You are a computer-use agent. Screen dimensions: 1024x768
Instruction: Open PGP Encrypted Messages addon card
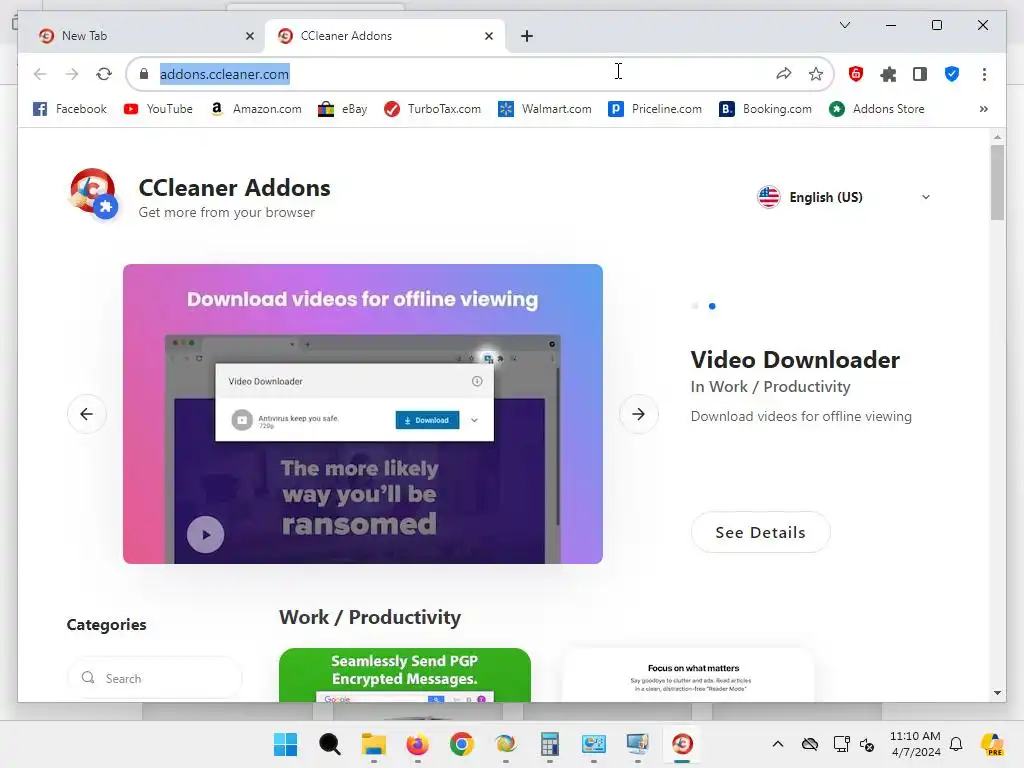click(x=405, y=675)
